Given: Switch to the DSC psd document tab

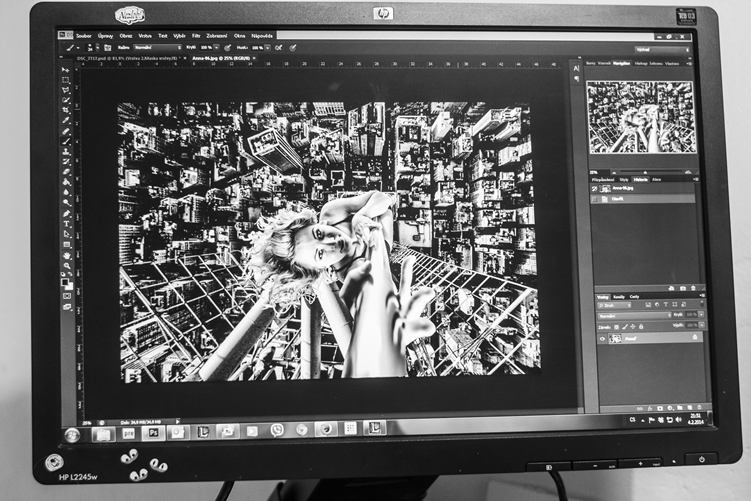Looking at the screenshot, I should [x=127, y=58].
